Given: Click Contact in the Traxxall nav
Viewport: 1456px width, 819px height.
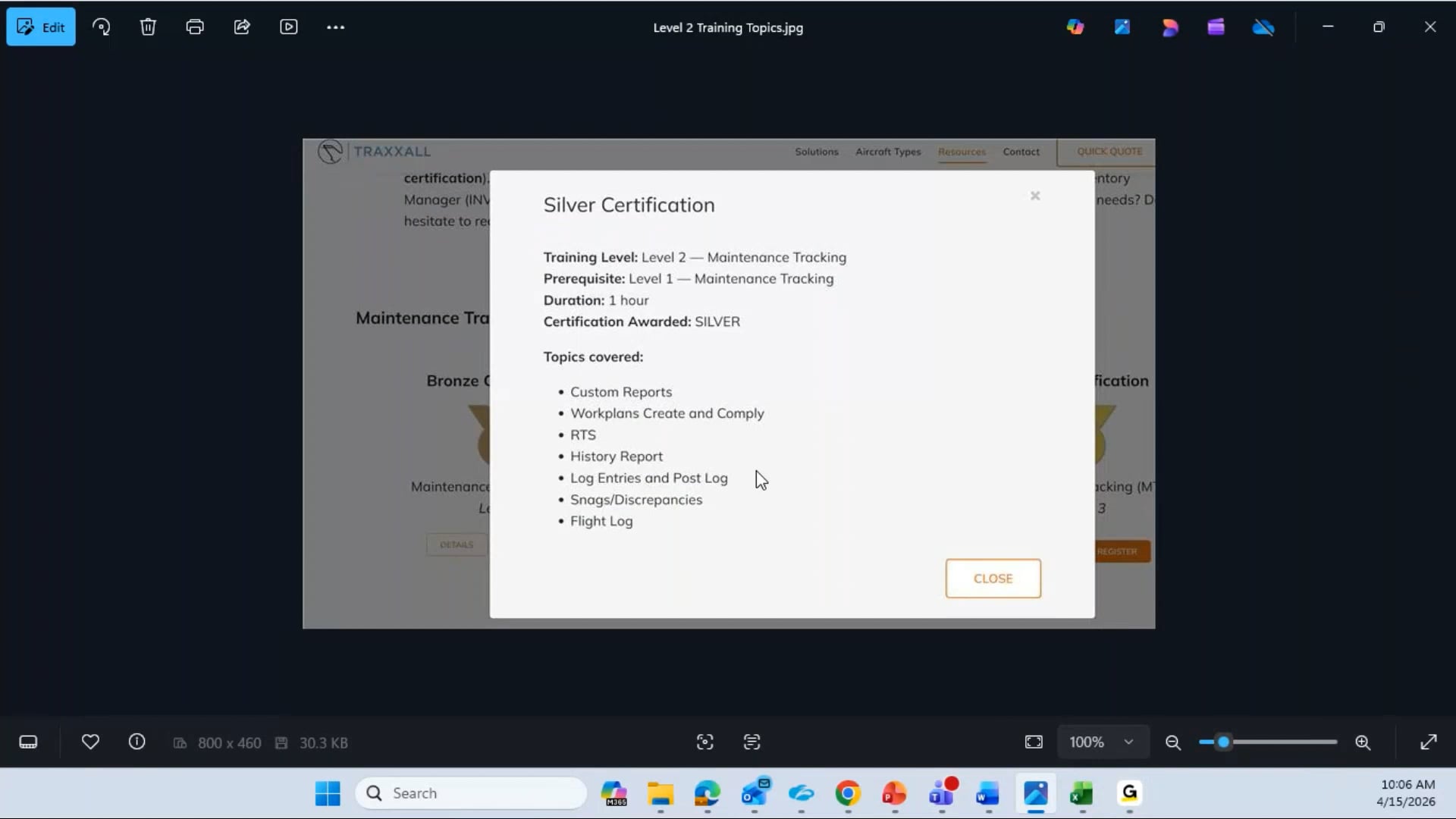Looking at the screenshot, I should pos(1021,152).
